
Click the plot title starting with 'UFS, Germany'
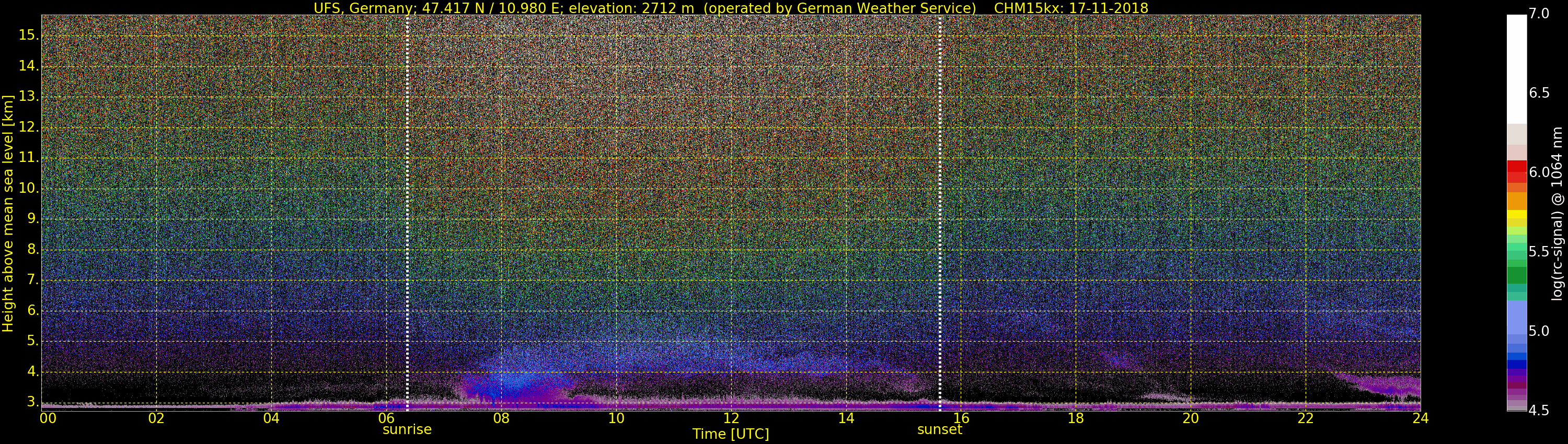click(731, 8)
